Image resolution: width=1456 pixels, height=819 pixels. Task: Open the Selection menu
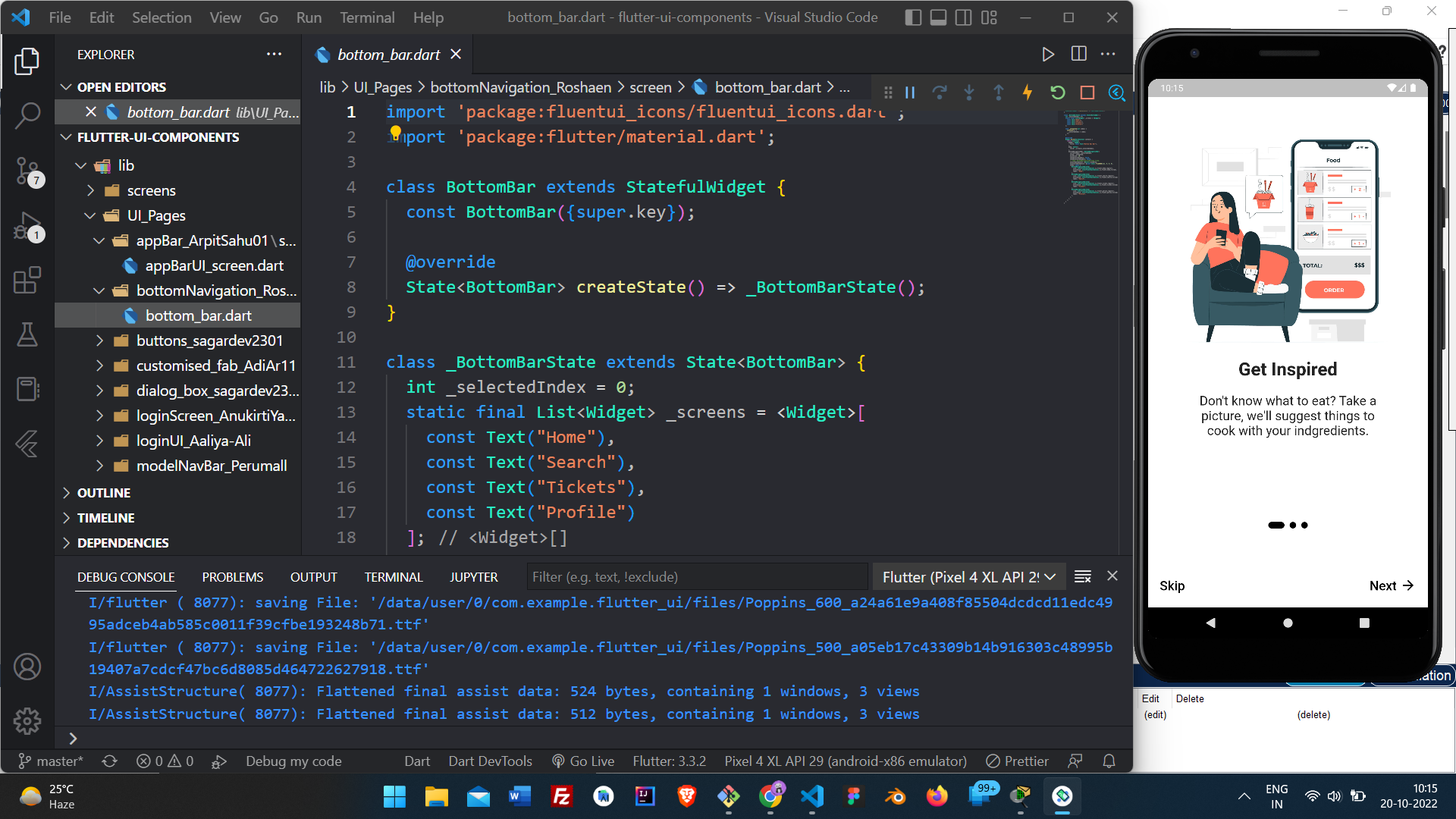pyautogui.click(x=162, y=17)
